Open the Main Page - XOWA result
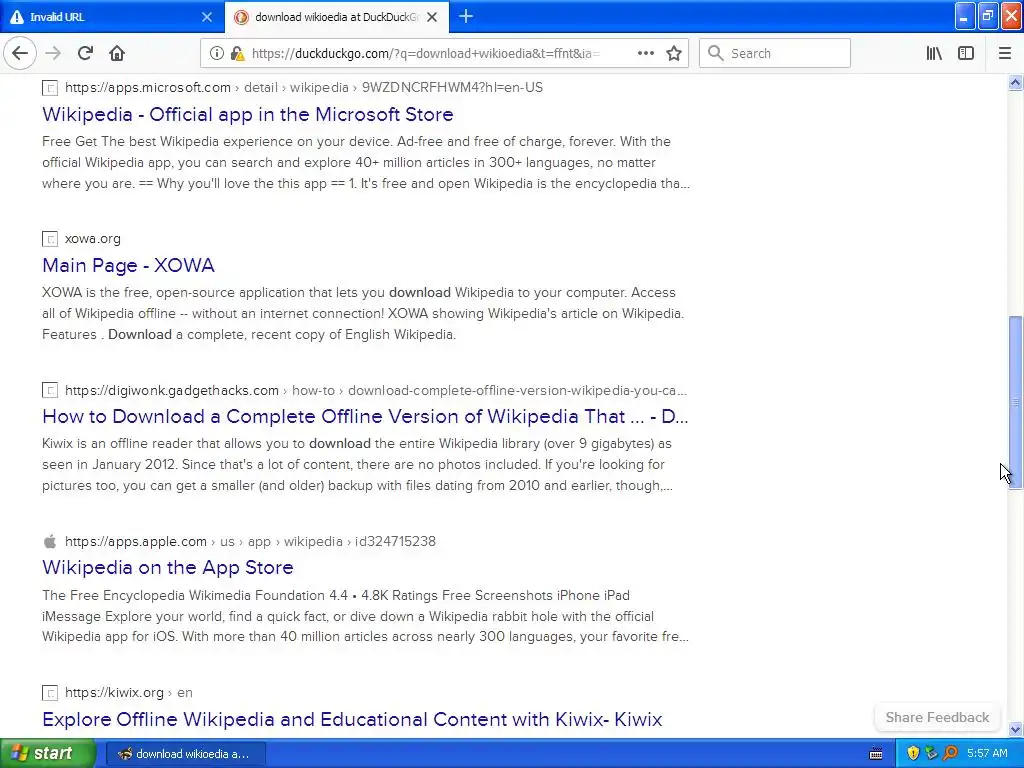This screenshot has width=1024, height=768. click(128, 265)
